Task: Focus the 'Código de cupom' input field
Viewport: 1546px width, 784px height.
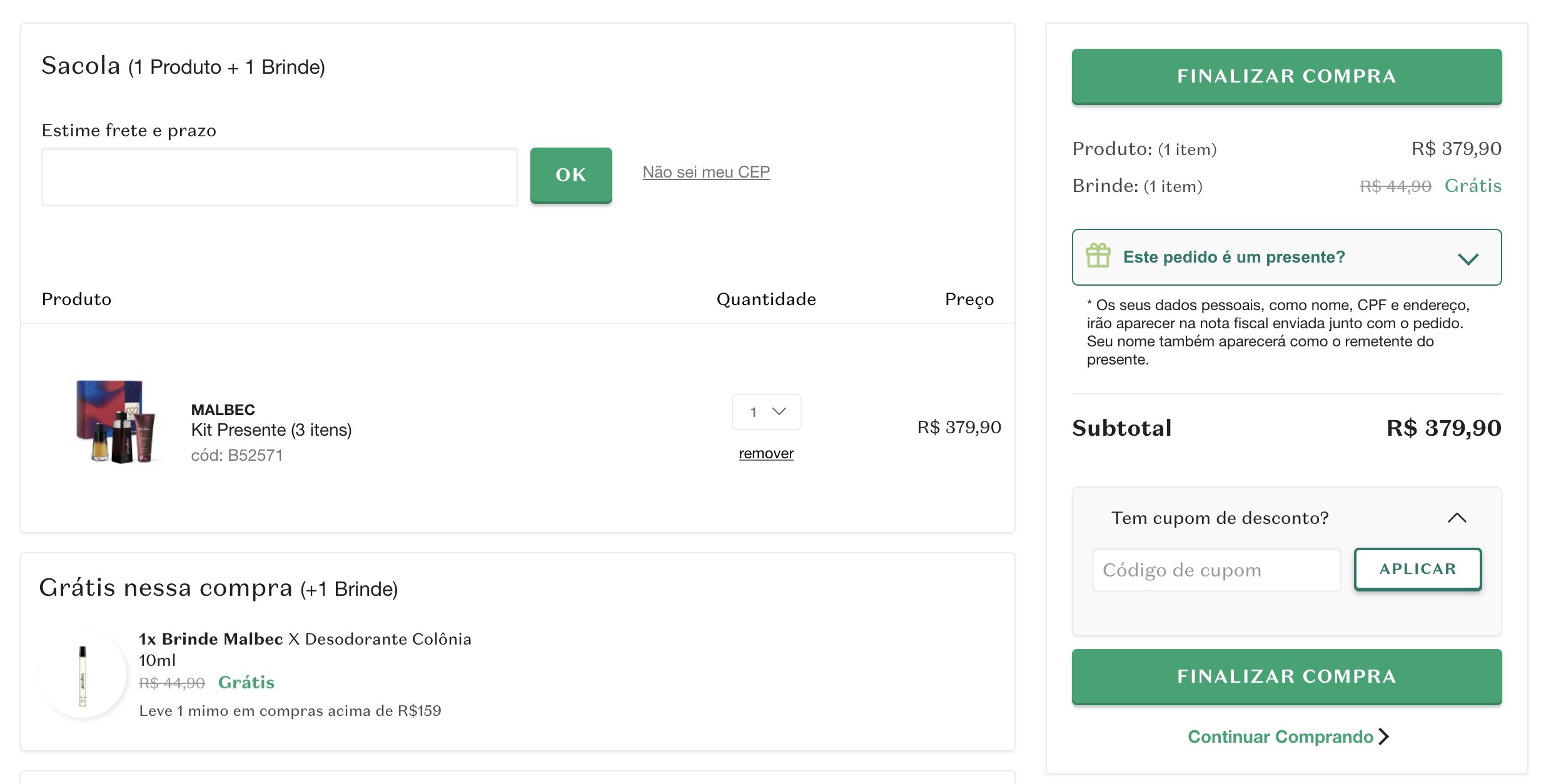Action: pos(1216,570)
